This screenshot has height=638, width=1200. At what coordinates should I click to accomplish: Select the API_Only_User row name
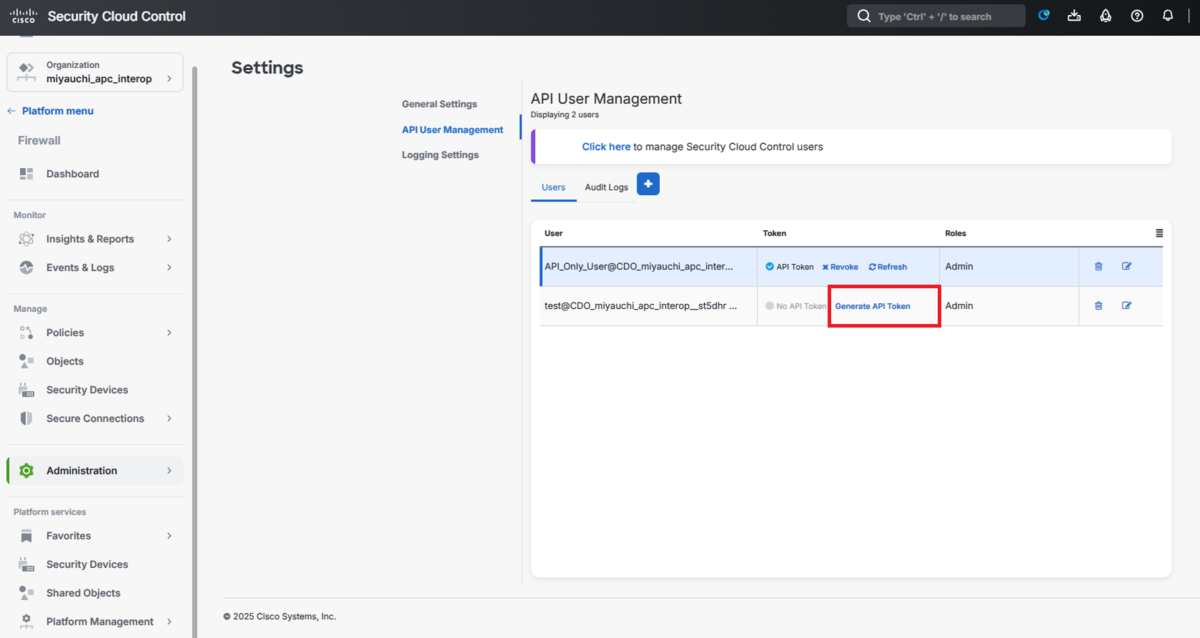tap(638, 267)
